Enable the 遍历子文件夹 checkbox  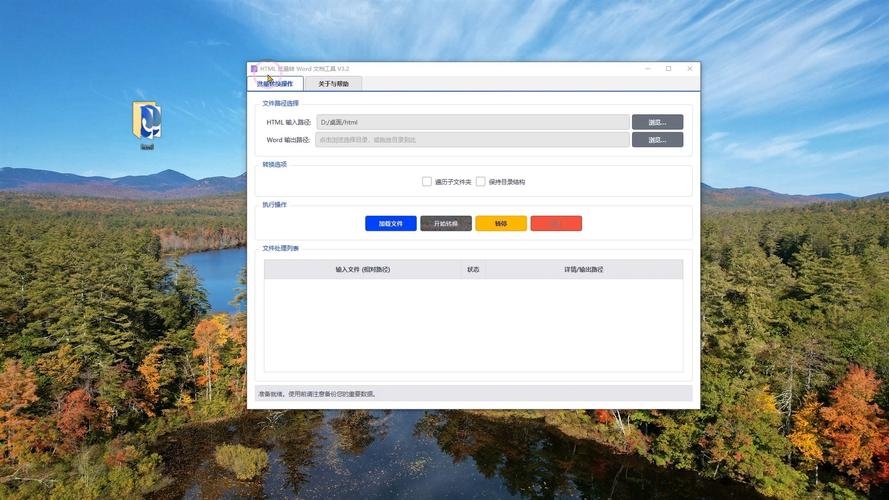pos(427,181)
